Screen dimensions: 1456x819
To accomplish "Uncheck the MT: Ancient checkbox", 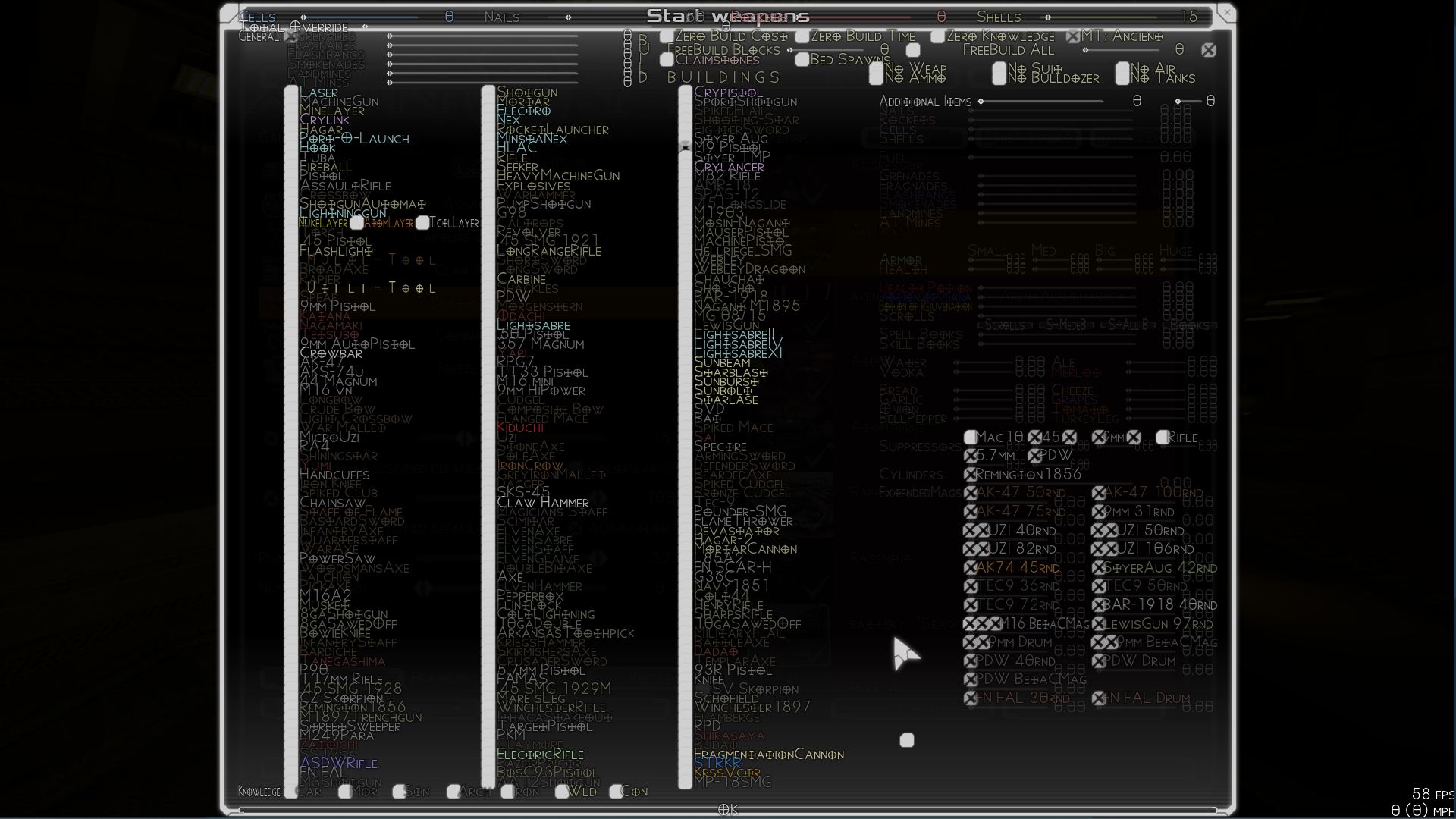I will [x=1073, y=36].
